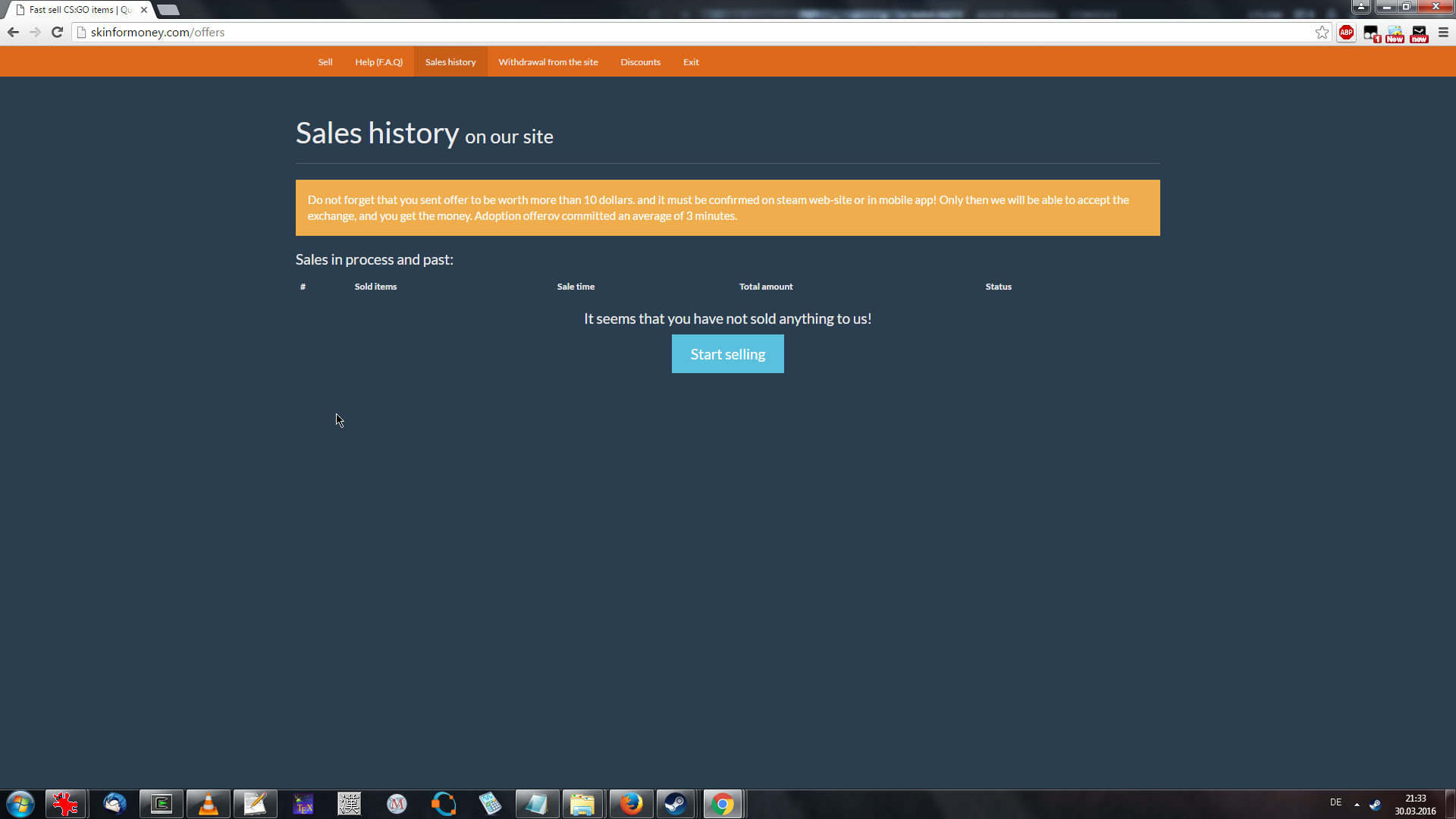Open Help (F.A.Q) in the navigation bar
The height and width of the screenshot is (819, 1456).
pyautogui.click(x=378, y=62)
